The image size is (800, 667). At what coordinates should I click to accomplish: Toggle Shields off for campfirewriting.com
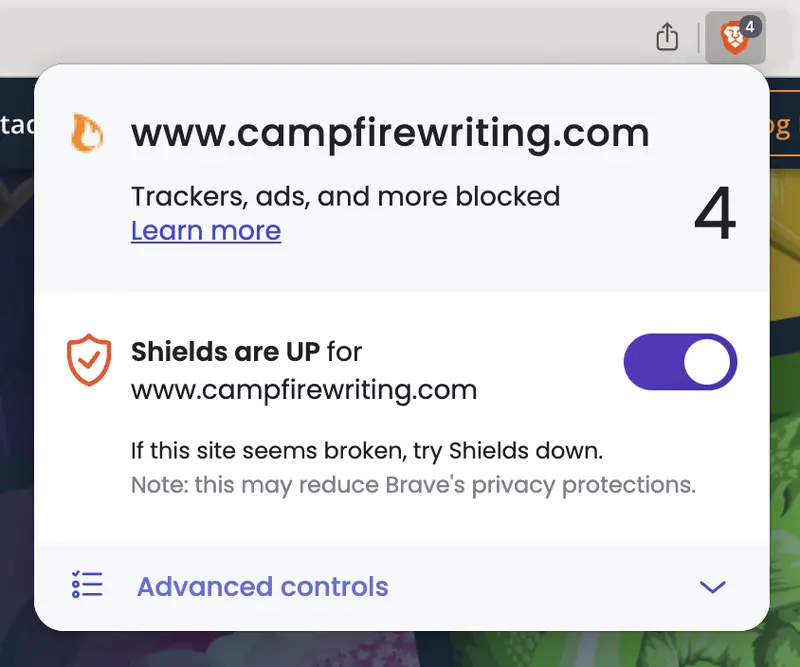click(680, 362)
